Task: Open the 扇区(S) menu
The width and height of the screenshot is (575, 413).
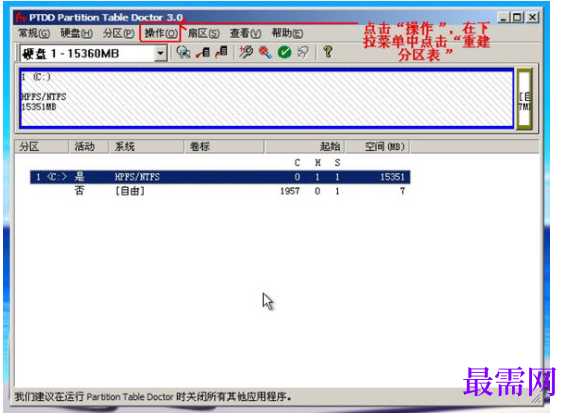Action: pos(204,33)
